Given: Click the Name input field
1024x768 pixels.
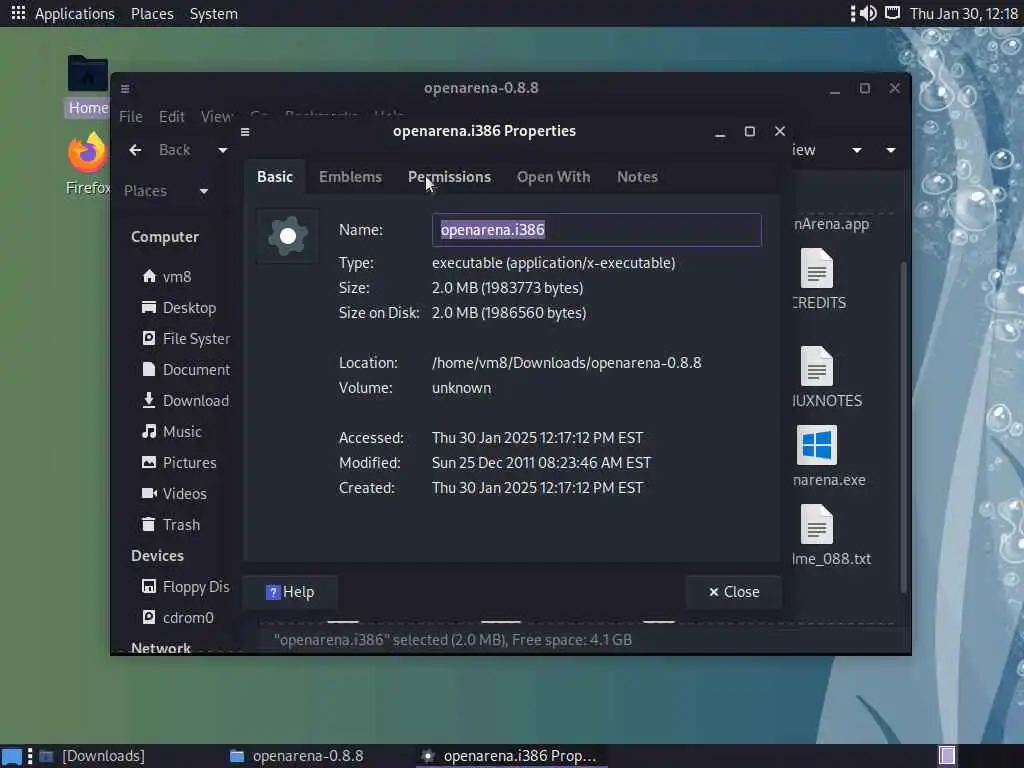Looking at the screenshot, I should 596,230.
